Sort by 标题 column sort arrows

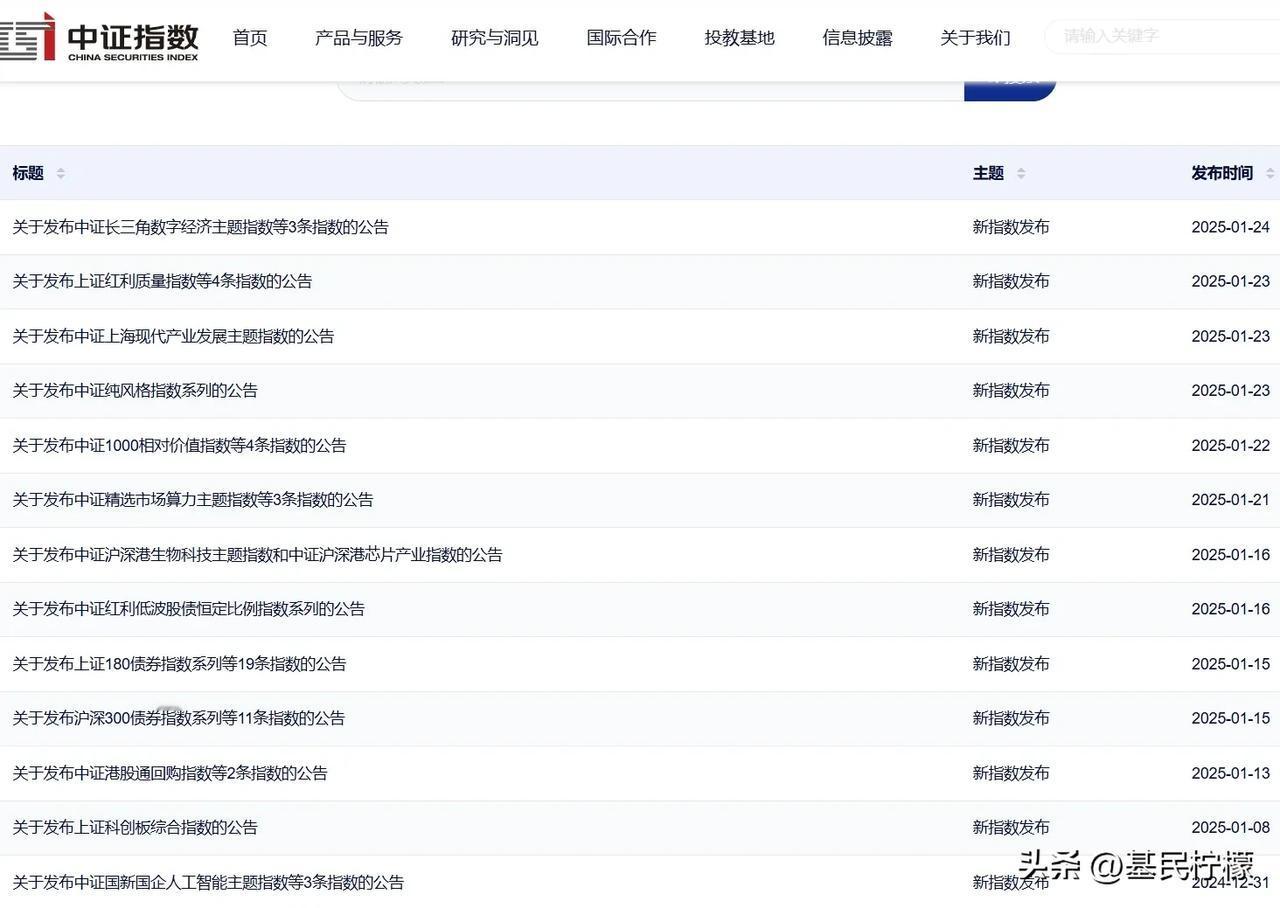pos(60,173)
